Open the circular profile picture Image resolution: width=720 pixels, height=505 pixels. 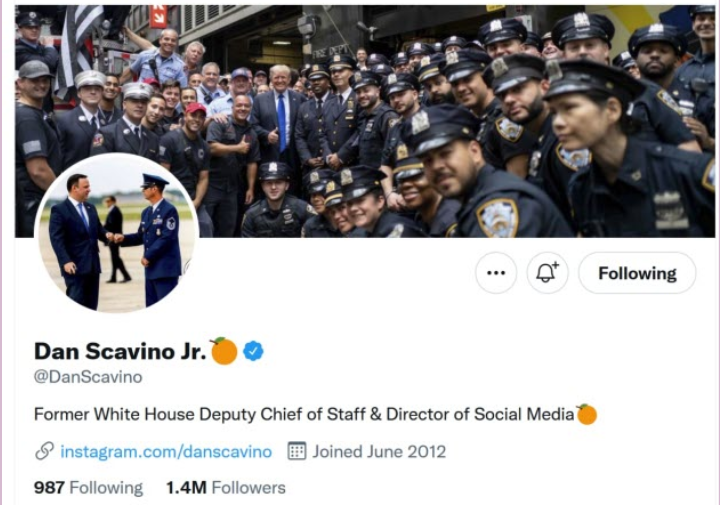(117, 233)
